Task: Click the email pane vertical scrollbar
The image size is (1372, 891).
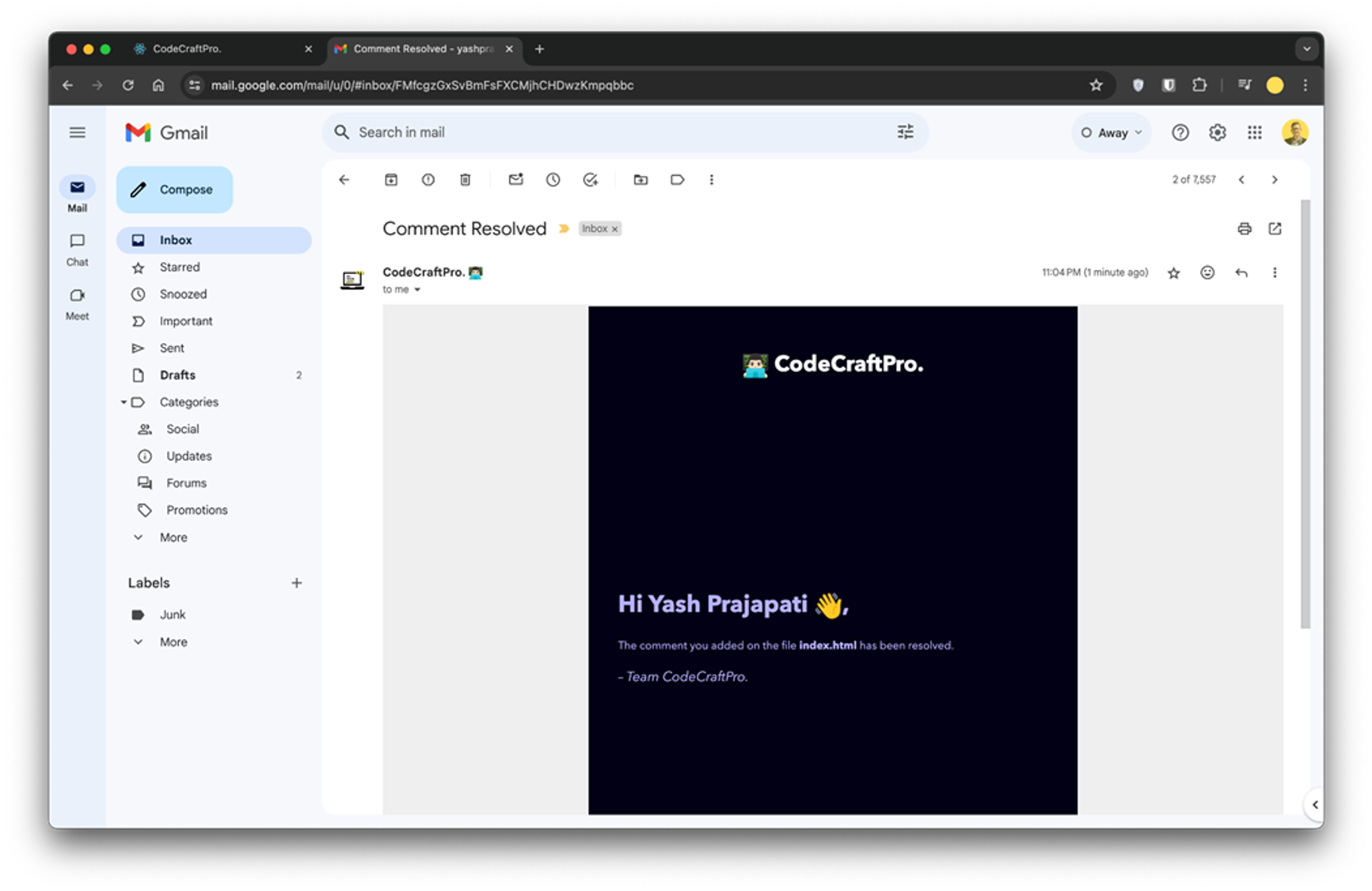Action: click(1305, 413)
